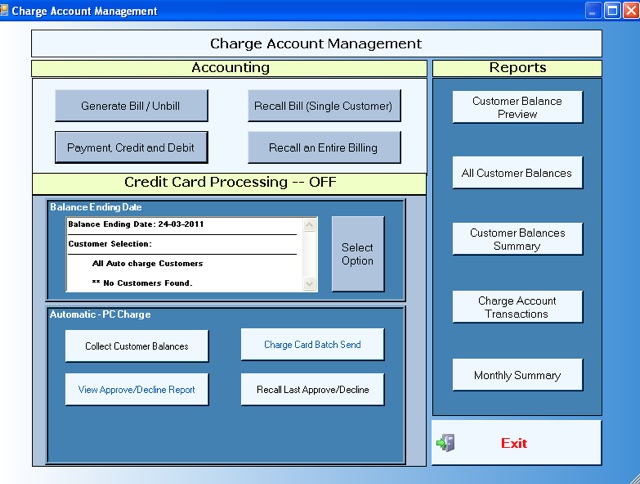Image resolution: width=640 pixels, height=484 pixels.
Task: Open Charge Account Transactions report
Action: 517,307
